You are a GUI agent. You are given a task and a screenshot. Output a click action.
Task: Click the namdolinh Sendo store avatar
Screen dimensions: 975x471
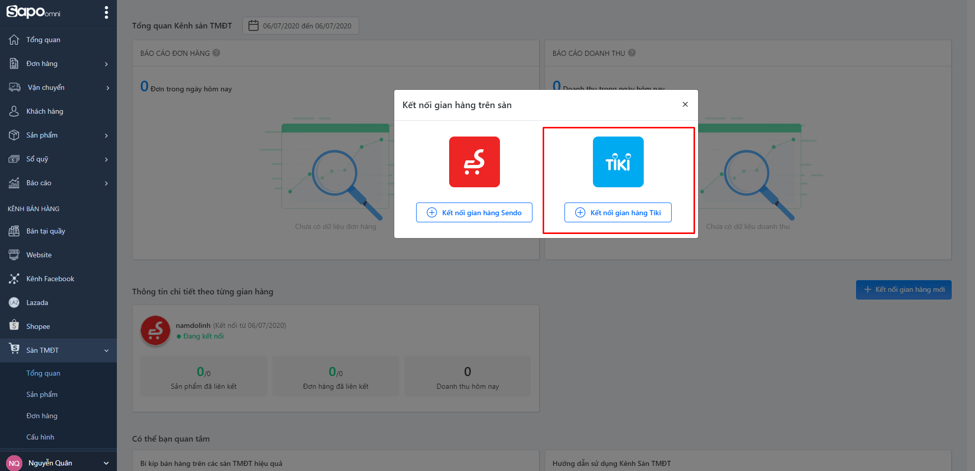156,331
